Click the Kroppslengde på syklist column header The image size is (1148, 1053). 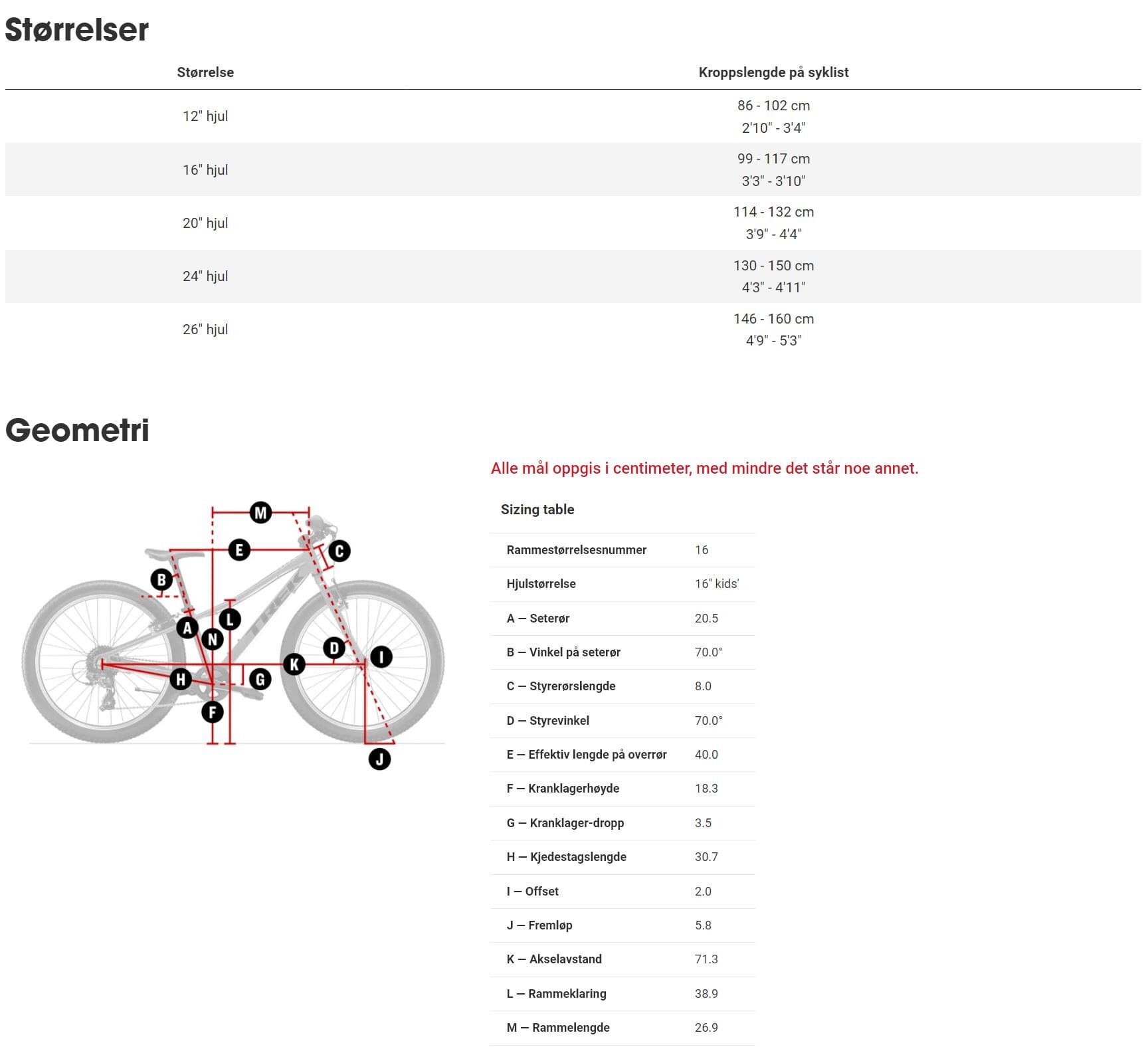[x=773, y=72]
